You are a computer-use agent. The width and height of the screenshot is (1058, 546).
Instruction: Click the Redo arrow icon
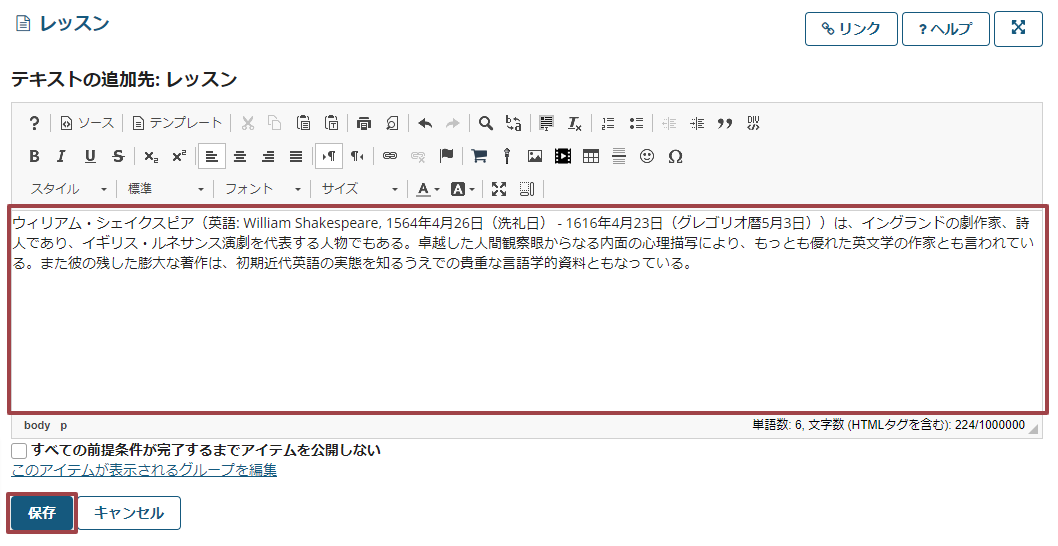[x=453, y=123]
